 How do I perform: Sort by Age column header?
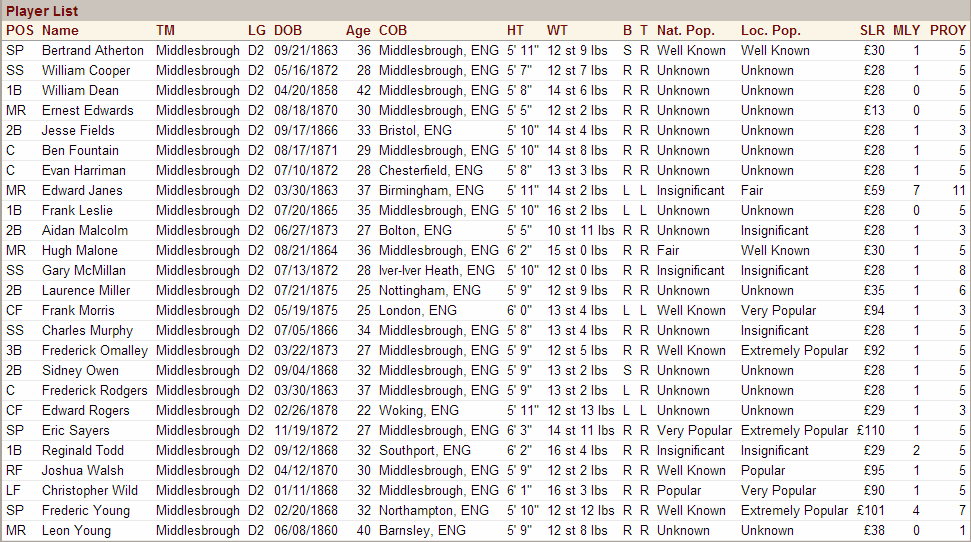click(358, 30)
